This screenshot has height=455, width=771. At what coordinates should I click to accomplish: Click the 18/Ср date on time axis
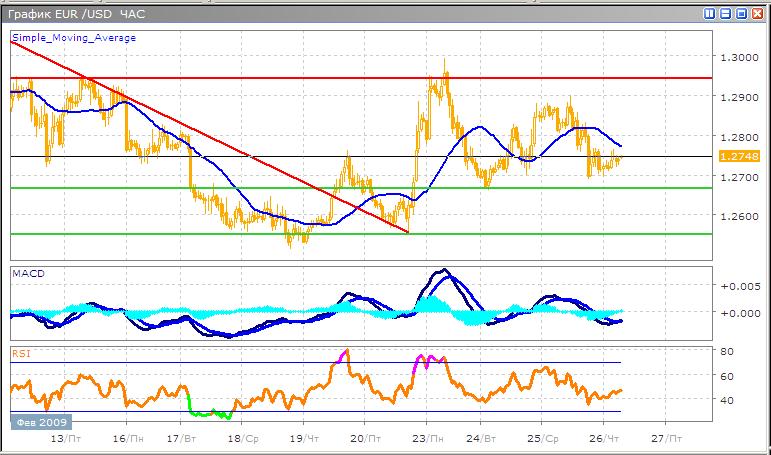coord(243,438)
